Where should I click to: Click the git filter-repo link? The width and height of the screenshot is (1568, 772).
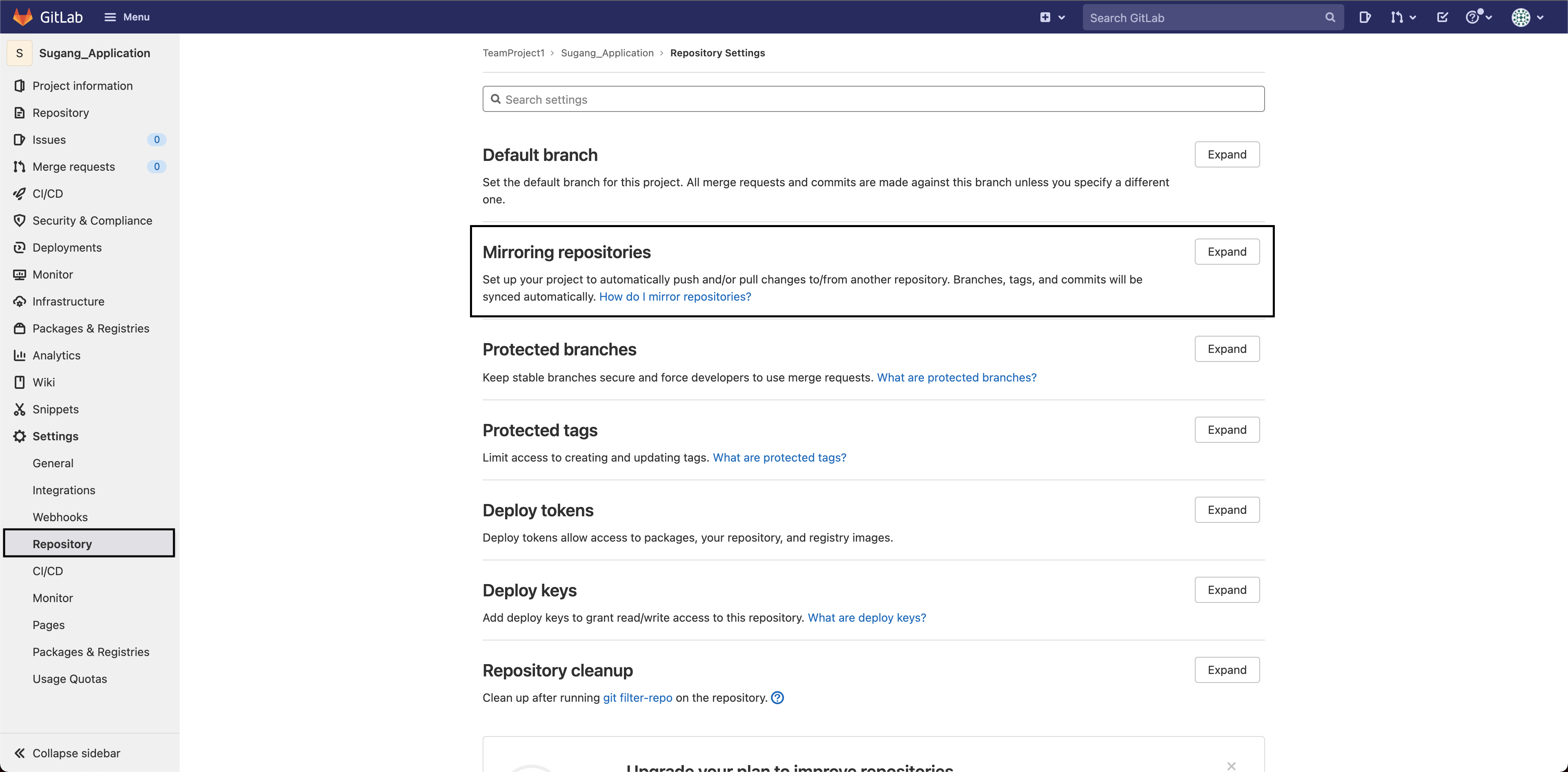(x=637, y=698)
